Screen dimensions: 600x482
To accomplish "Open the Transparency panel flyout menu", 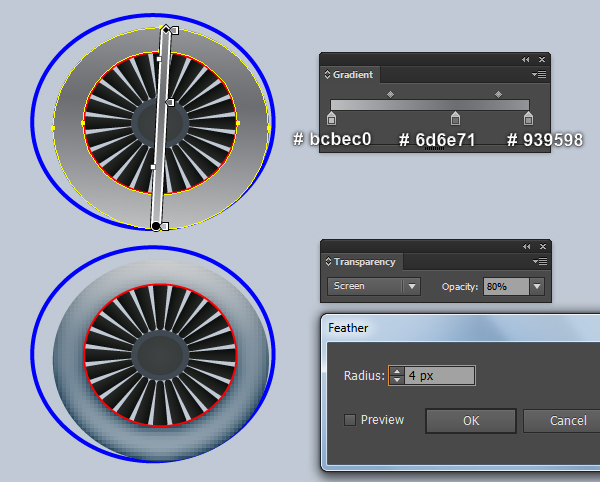I will [x=540, y=261].
